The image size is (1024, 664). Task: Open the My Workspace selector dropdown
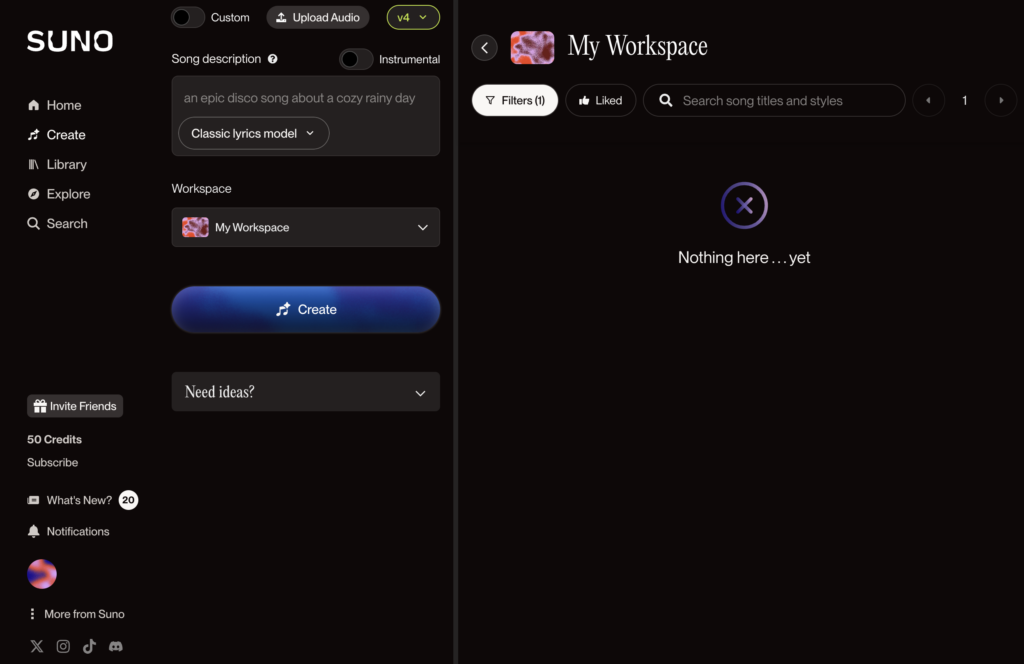click(x=306, y=227)
